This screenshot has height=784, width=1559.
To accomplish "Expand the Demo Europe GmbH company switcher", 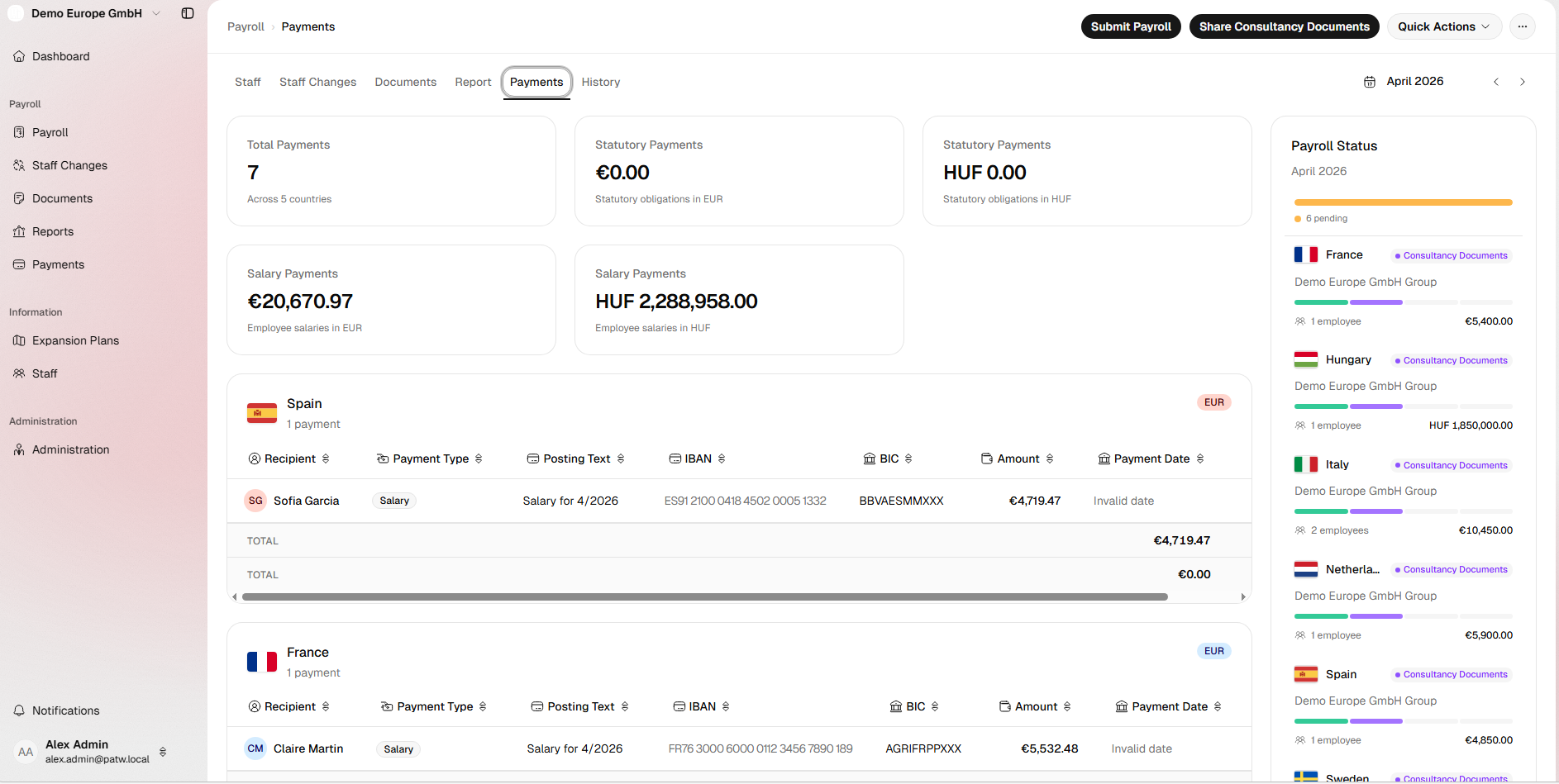I will coord(156,13).
